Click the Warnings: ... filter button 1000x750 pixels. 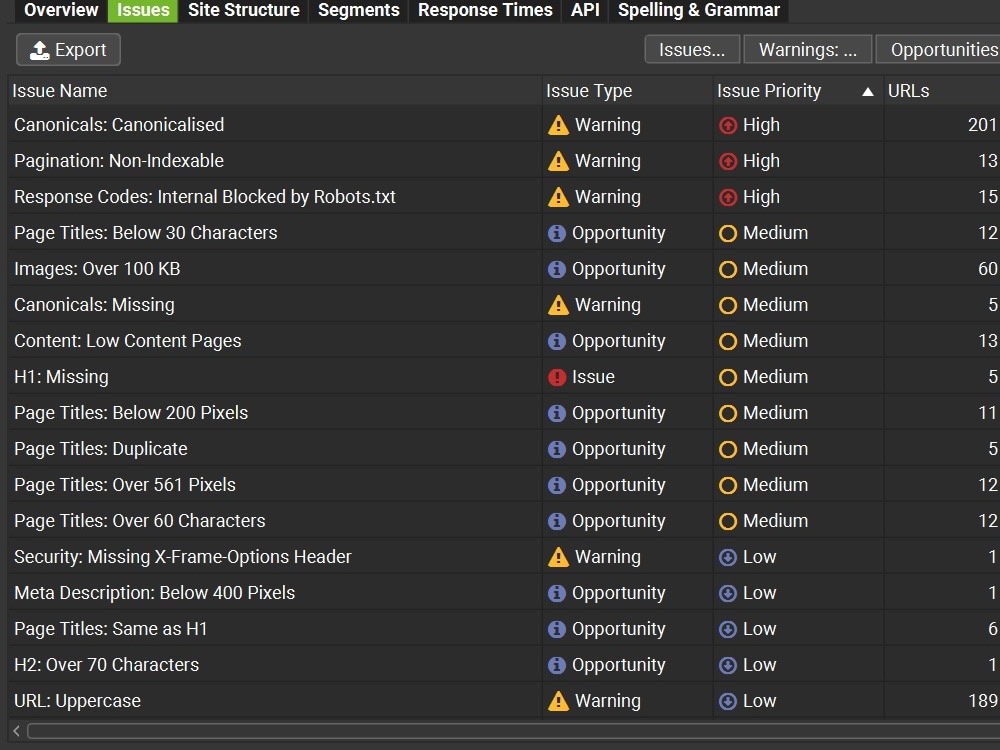(x=807, y=50)
